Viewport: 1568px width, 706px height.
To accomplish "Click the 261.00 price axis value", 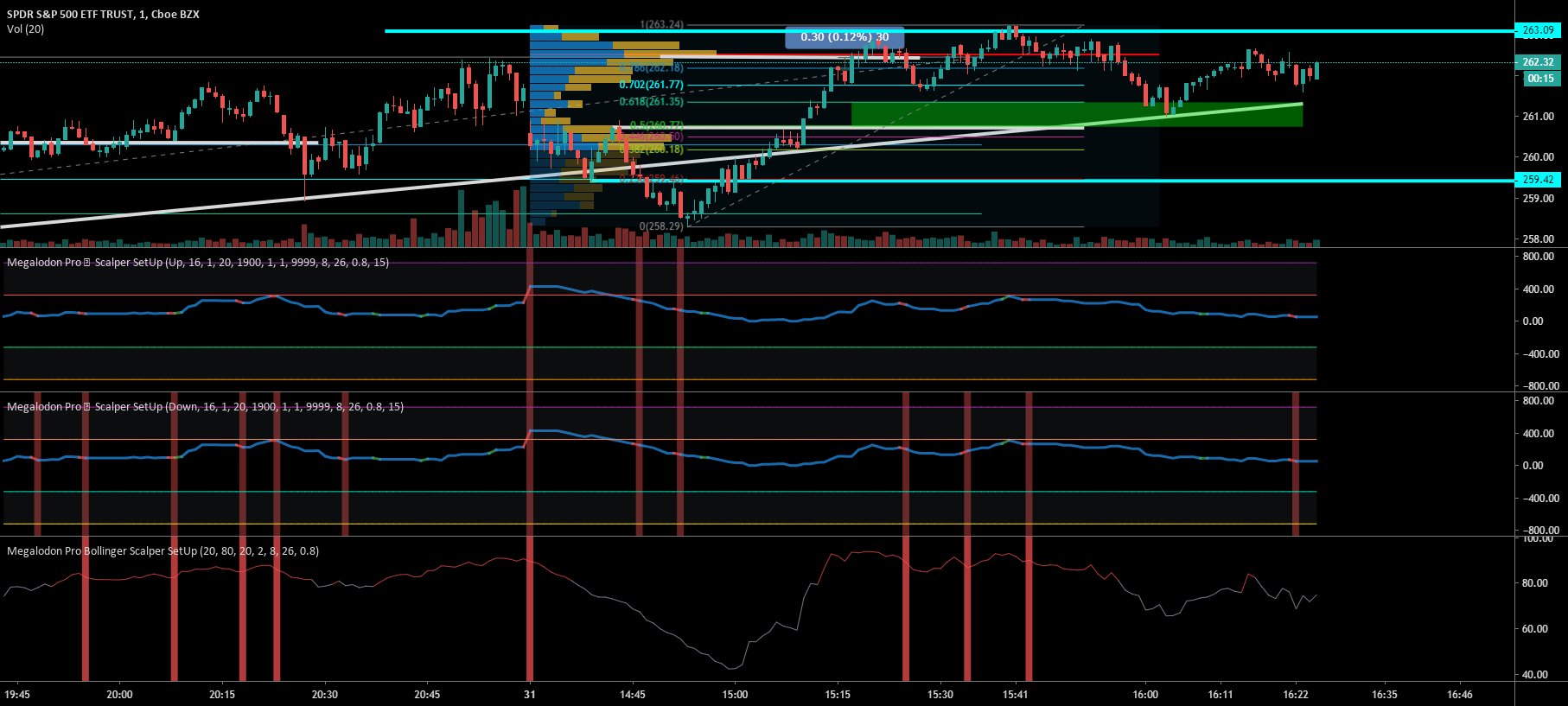I will tap(1538, 117).
